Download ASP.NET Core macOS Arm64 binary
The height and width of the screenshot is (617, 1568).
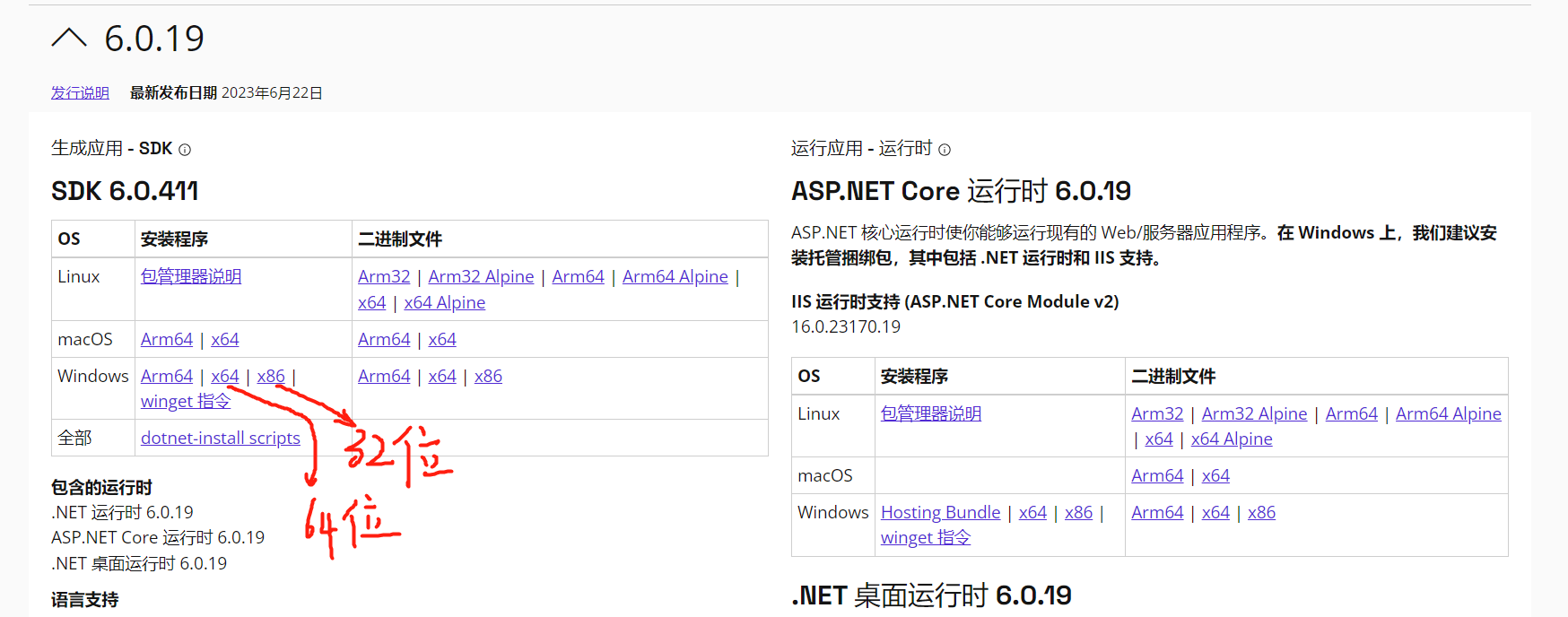(1157, 475)
